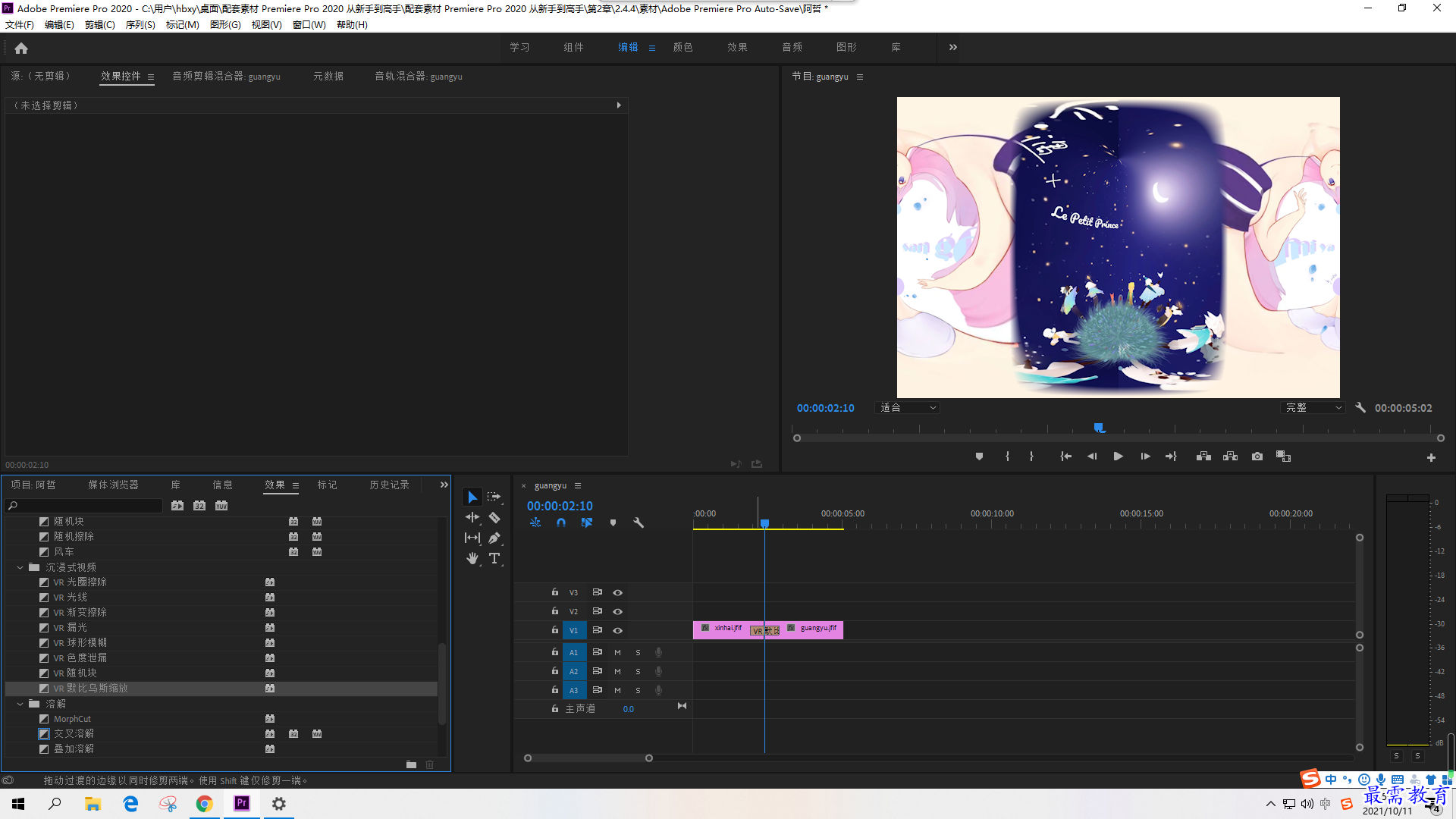Open the 标记(M) menu
This screenshot has width=1456, height=819.
click(183, 25)
